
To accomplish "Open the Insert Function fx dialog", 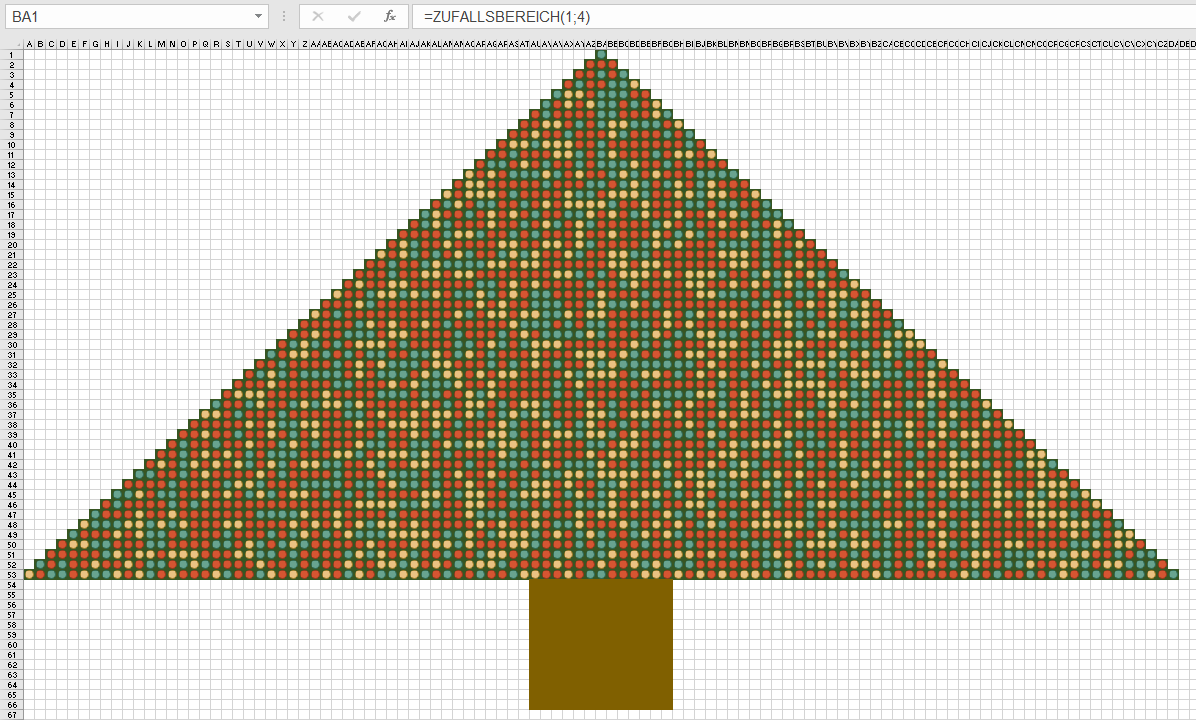I will click(x=391, y=17).
